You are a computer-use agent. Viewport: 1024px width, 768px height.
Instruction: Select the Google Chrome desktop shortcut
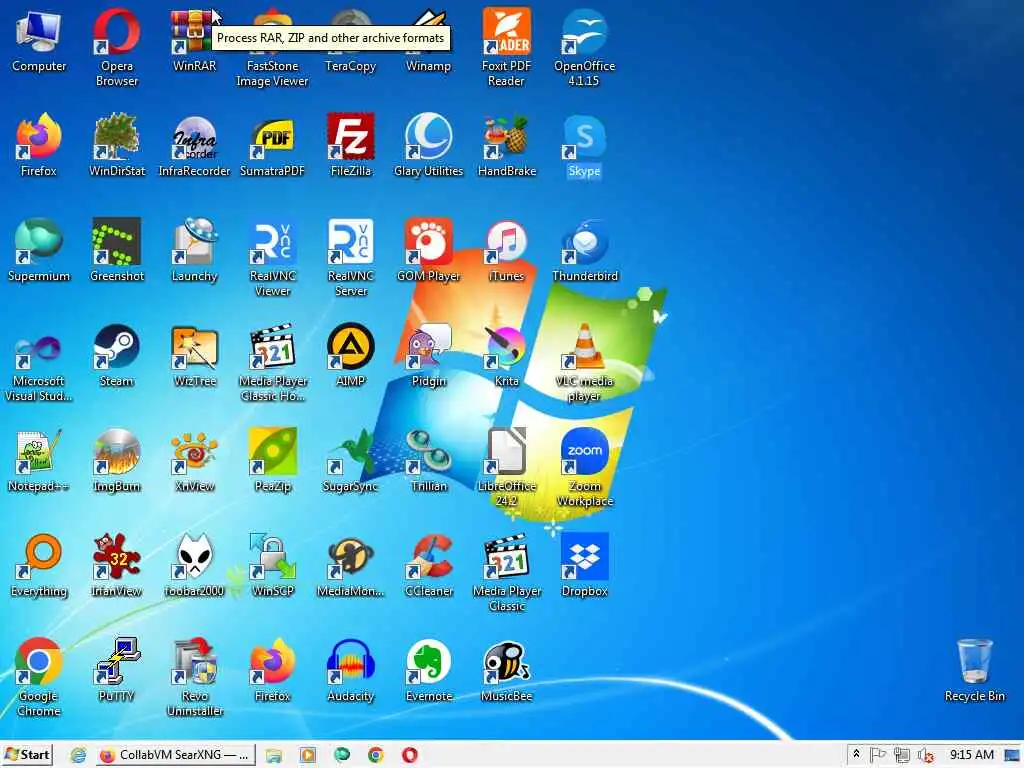pyautogui.click(x=39, y=678)
